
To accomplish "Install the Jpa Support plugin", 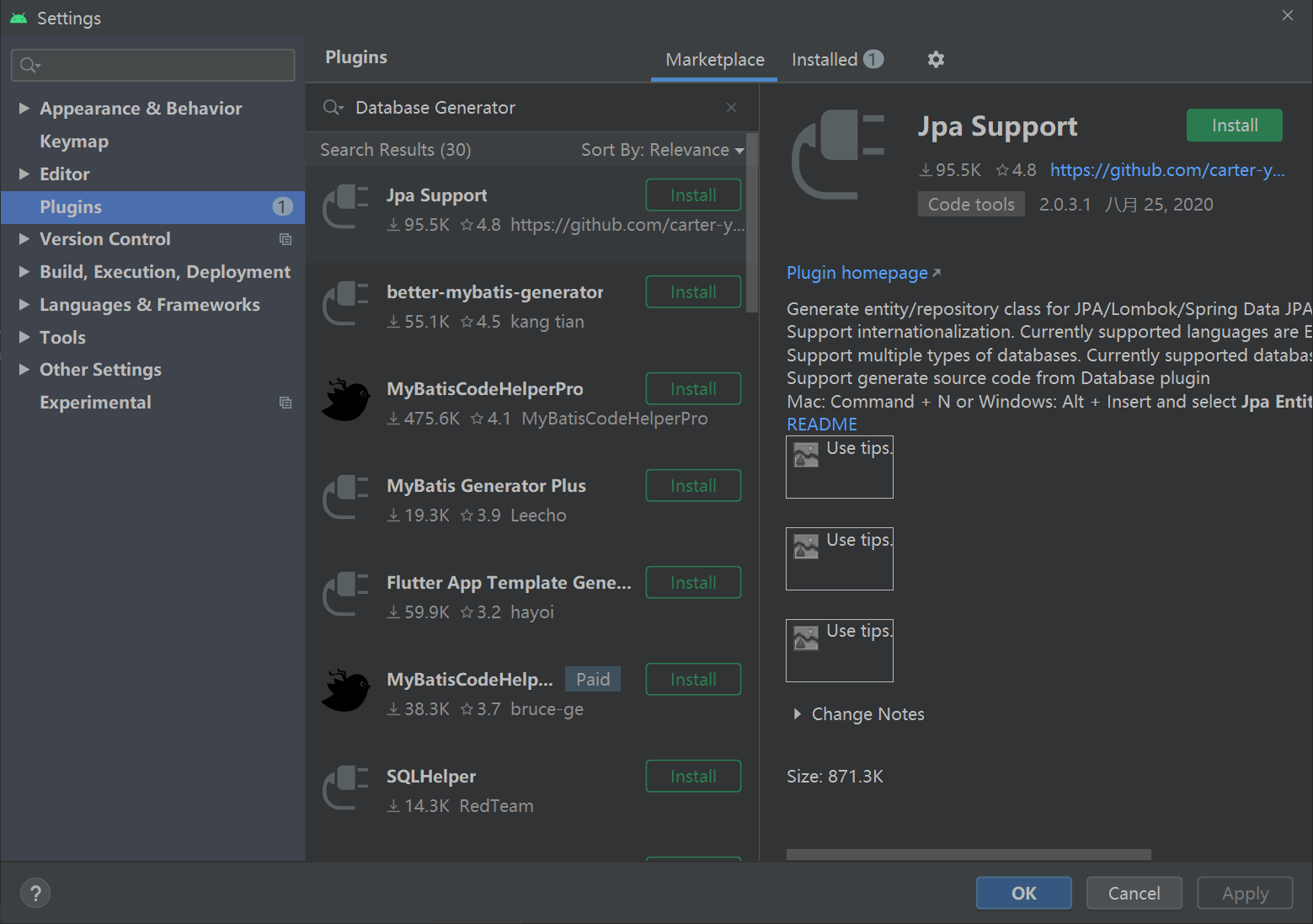I will coord(1234,125).
